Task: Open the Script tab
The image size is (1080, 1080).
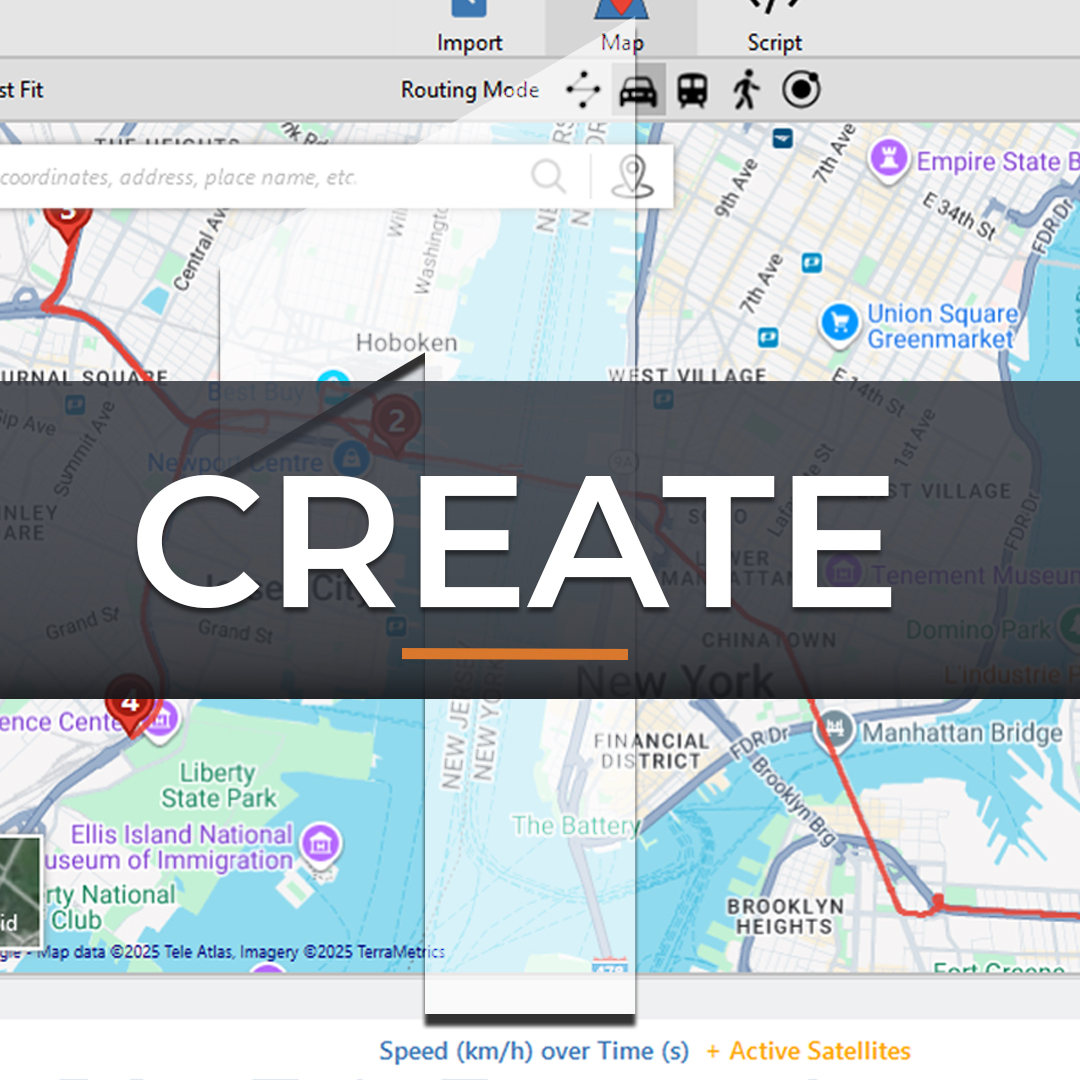Action: pyautogui.click(x=774, y=28)
